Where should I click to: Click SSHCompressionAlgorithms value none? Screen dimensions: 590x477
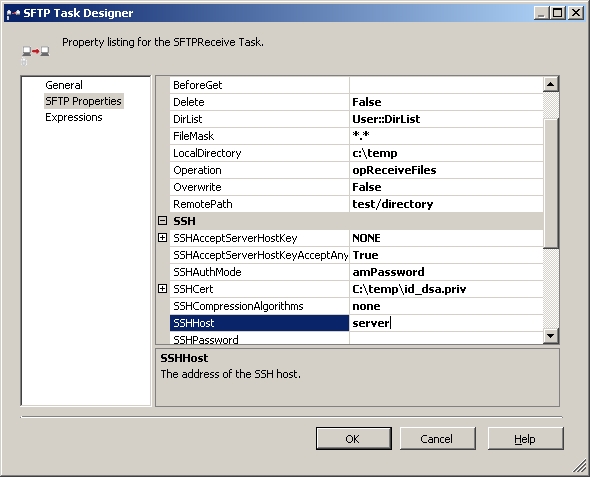(446, 306)
